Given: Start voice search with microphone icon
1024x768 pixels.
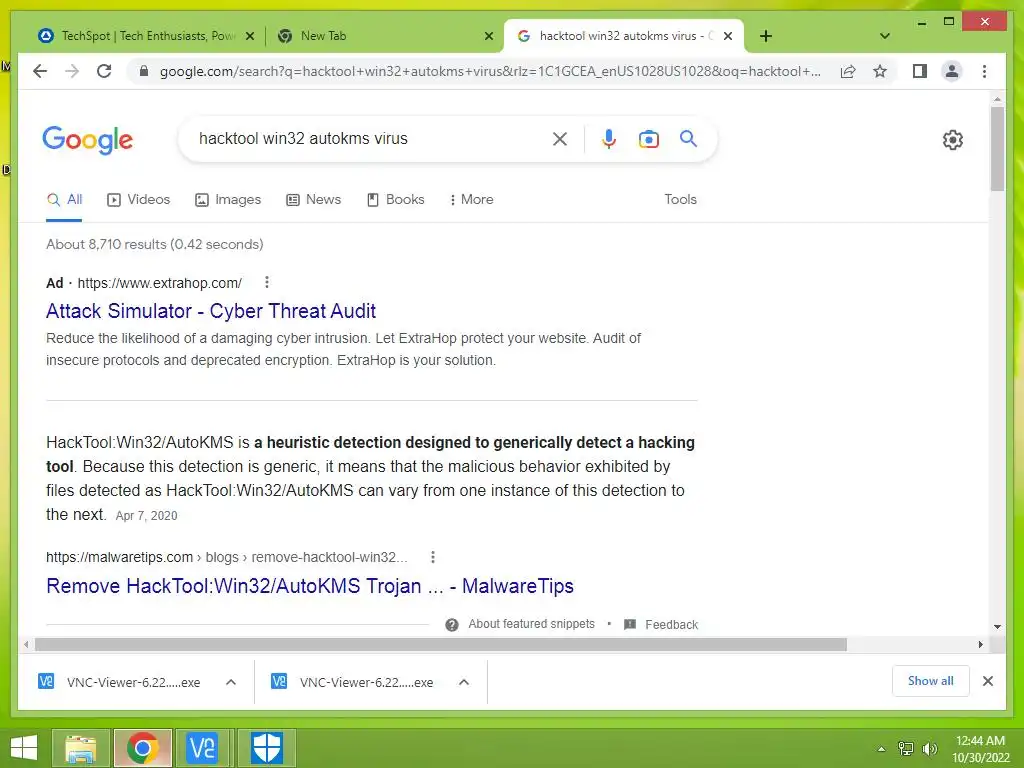Looking at the screenshot, I should click(x=609, y=138).
